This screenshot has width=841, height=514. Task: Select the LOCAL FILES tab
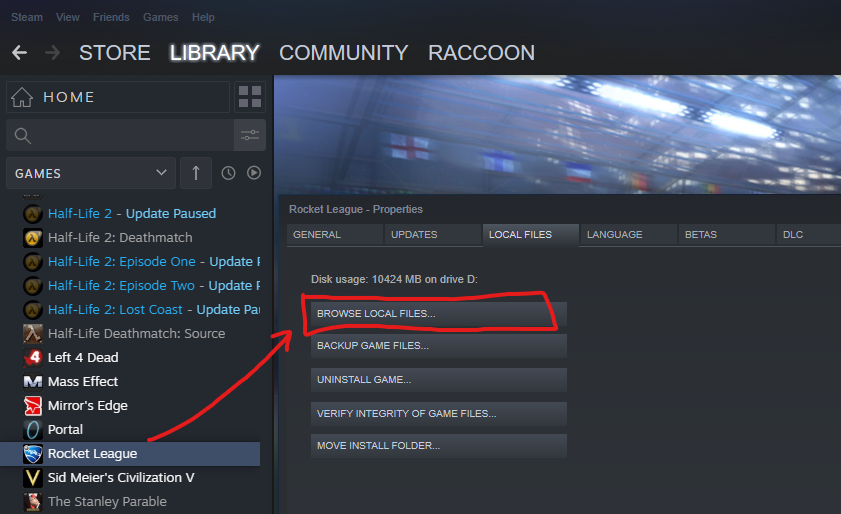pos(531,235)
